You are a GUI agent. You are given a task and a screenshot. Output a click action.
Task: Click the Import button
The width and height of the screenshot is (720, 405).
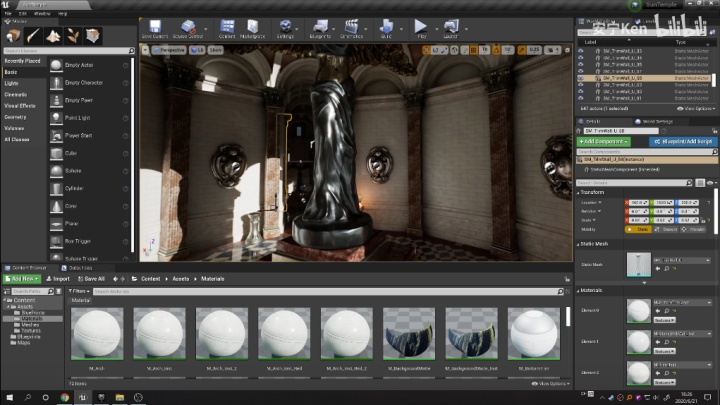tap(58, 279)
